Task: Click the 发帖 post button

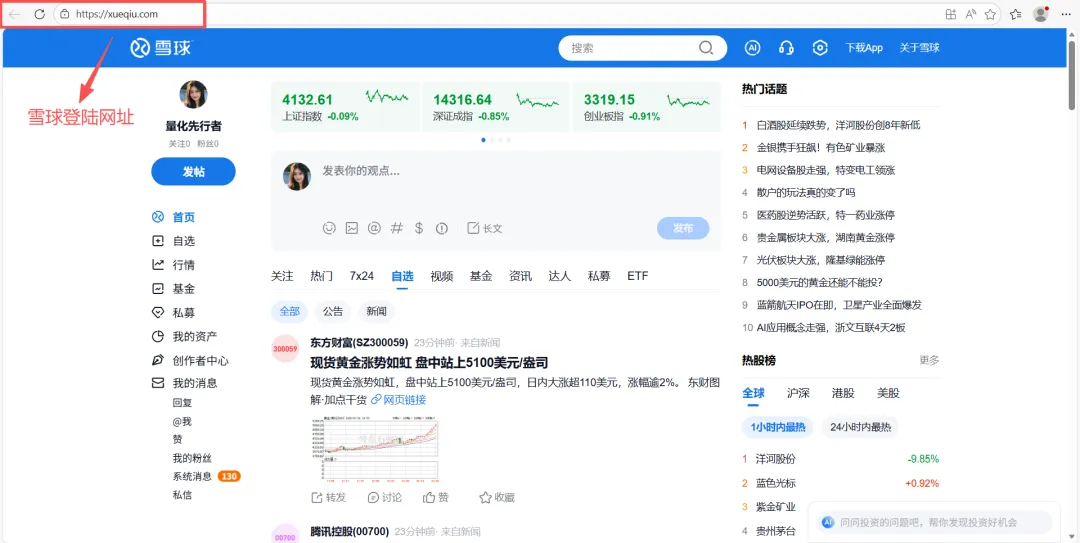Action: pos(194,172)
